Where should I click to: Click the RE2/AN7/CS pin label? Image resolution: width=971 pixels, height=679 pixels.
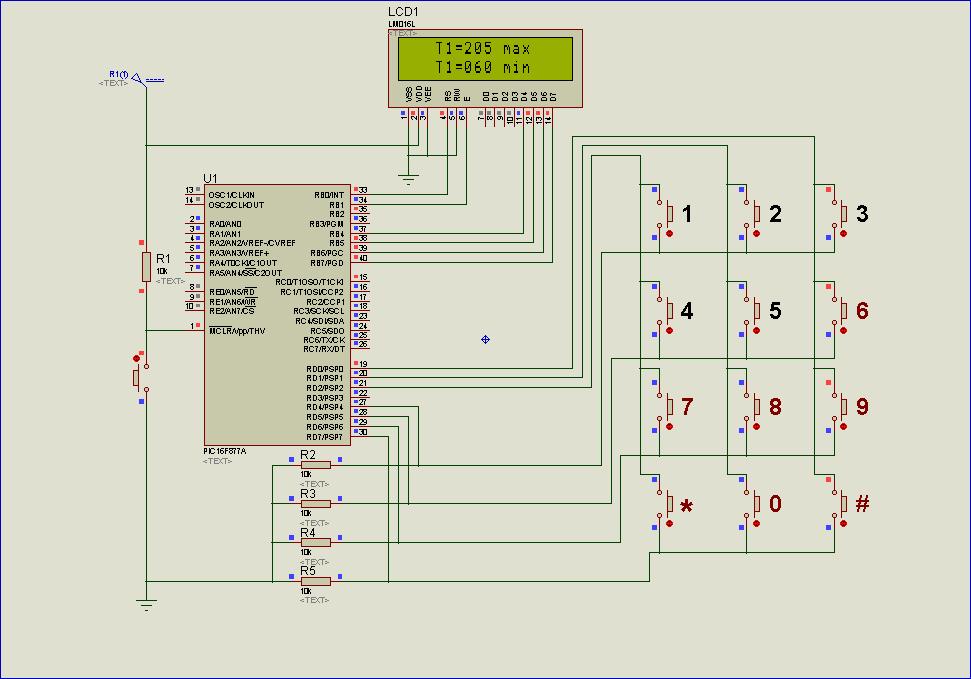[x=232, y=311]
